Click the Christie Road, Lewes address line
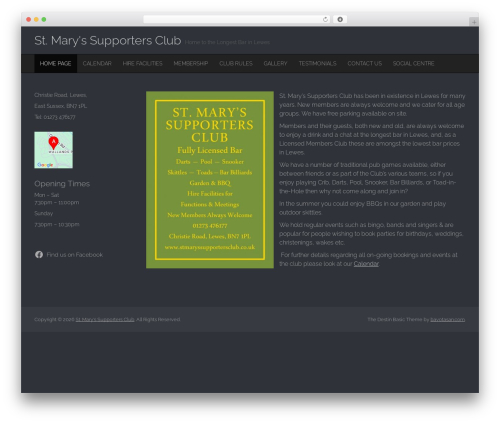500x423 pixels. pyautogui.click(x=60, y=95)
